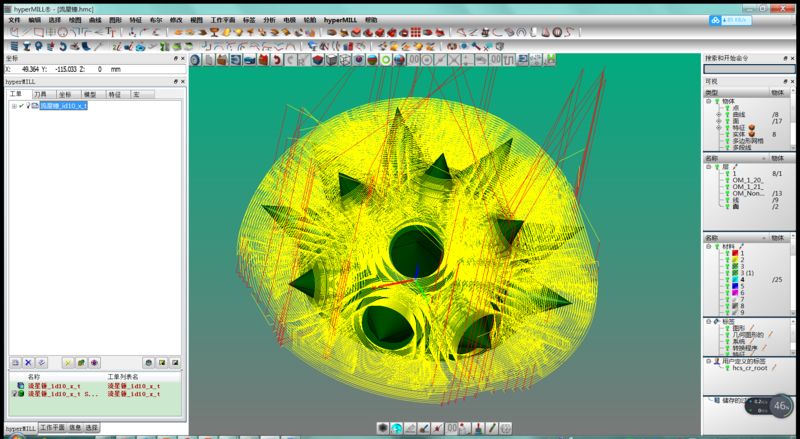This screenshot has width=800, height=439.
Task: Collapse the 物体 tree in visibility panel
Action: pyautogui.click(x=708, y=101)
